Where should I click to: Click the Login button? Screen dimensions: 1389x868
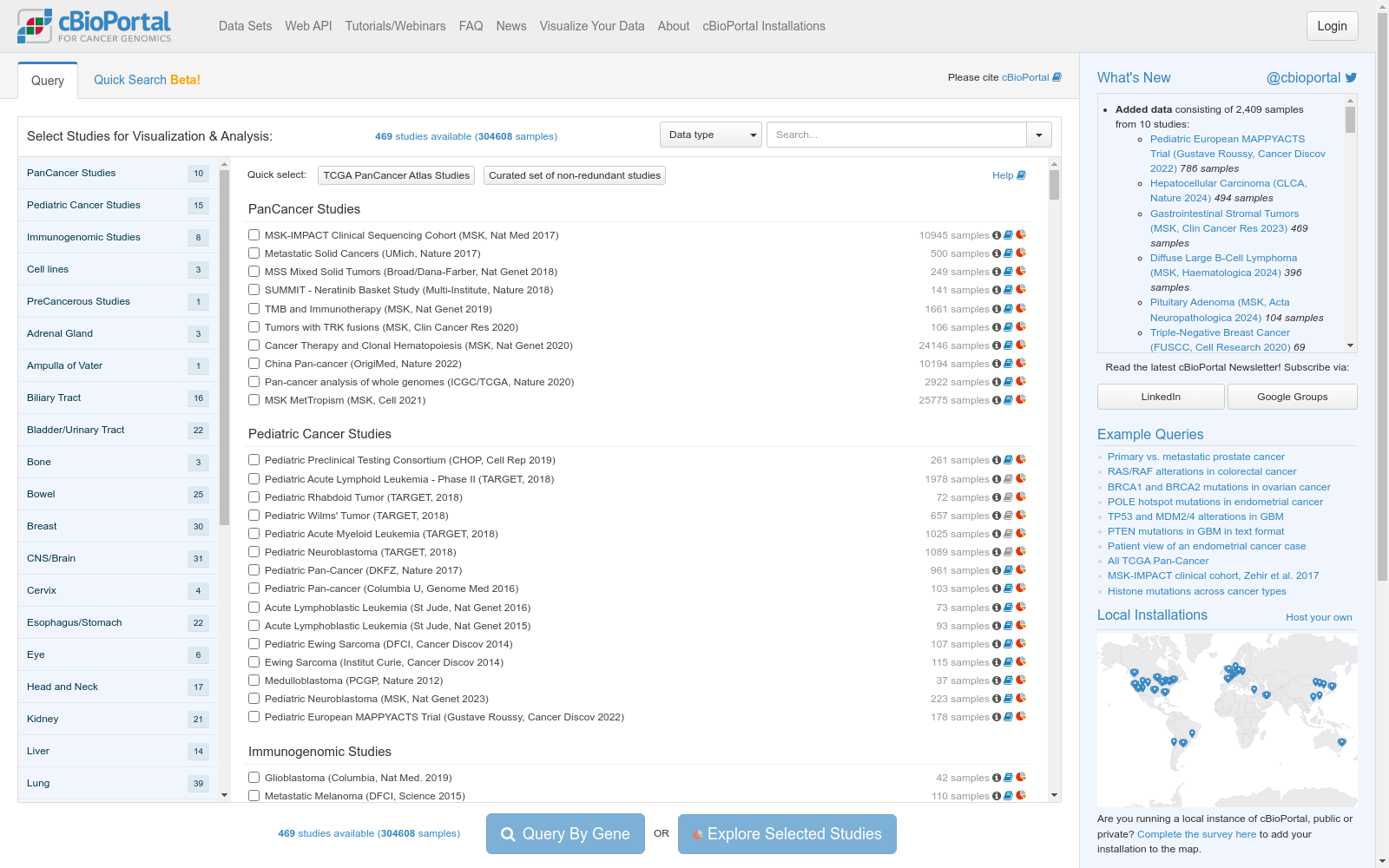tap(1332, 26)
